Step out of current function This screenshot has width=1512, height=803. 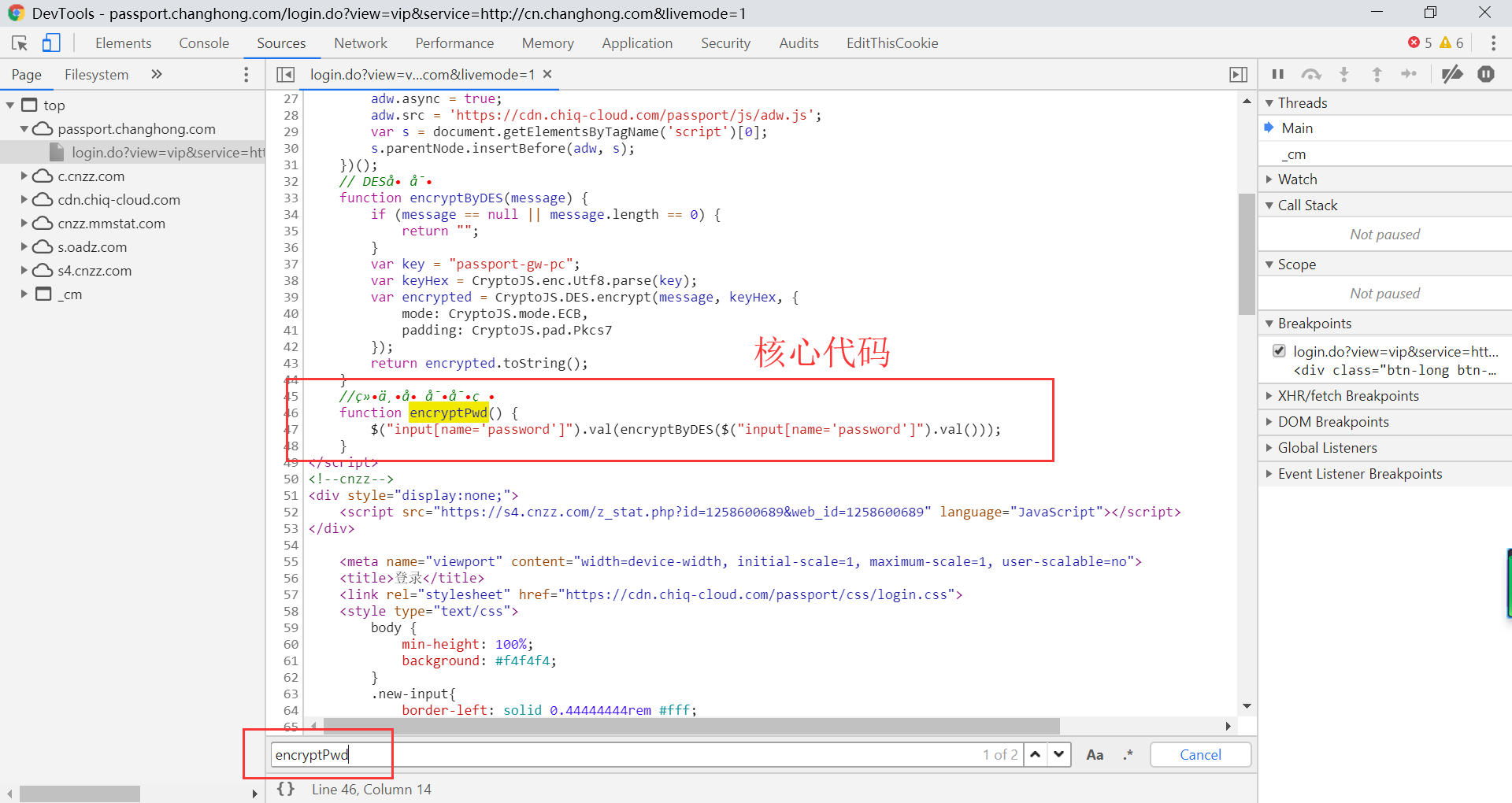(1377, 74)
